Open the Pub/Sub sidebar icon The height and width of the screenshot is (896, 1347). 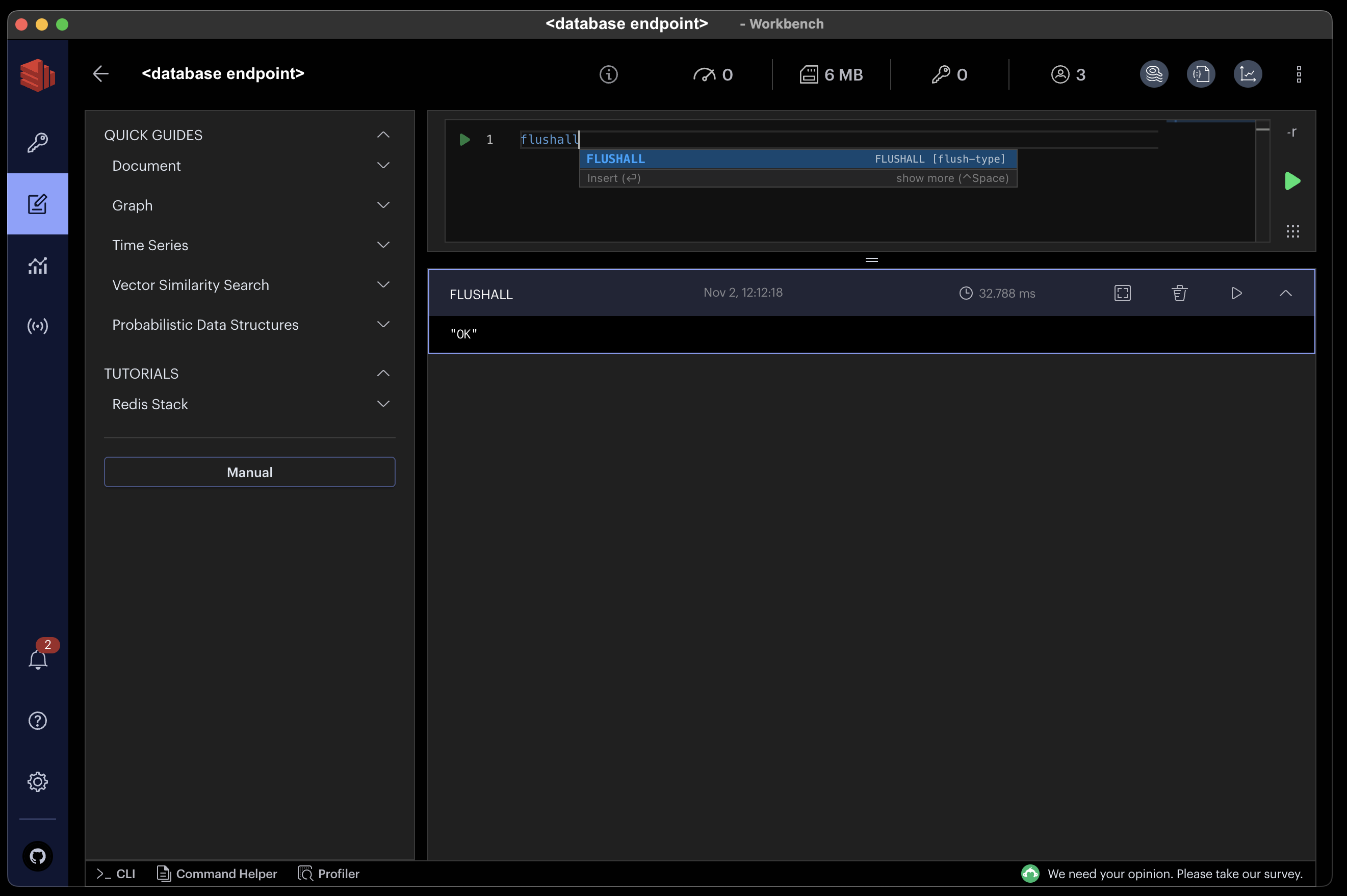coord(38,326)
